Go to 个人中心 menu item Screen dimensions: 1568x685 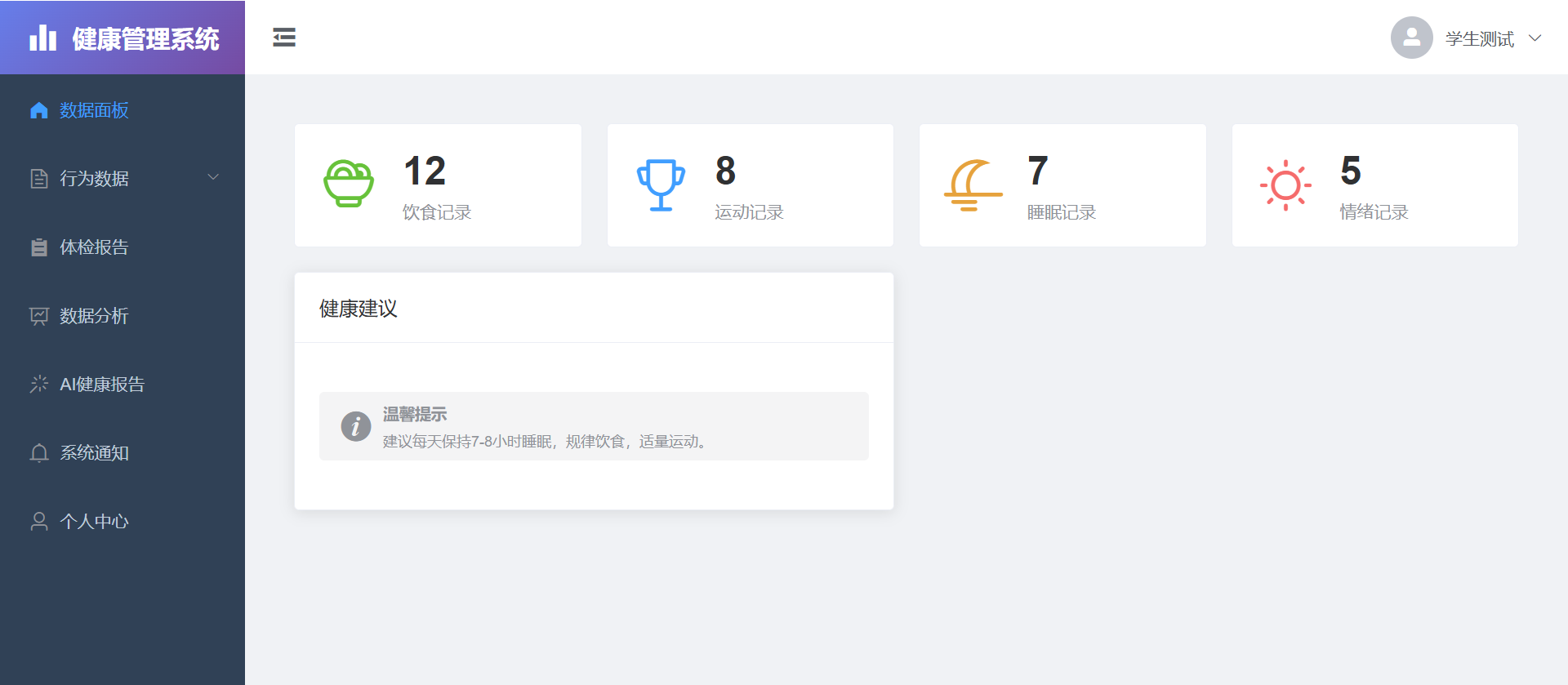[x=122, y=522]
